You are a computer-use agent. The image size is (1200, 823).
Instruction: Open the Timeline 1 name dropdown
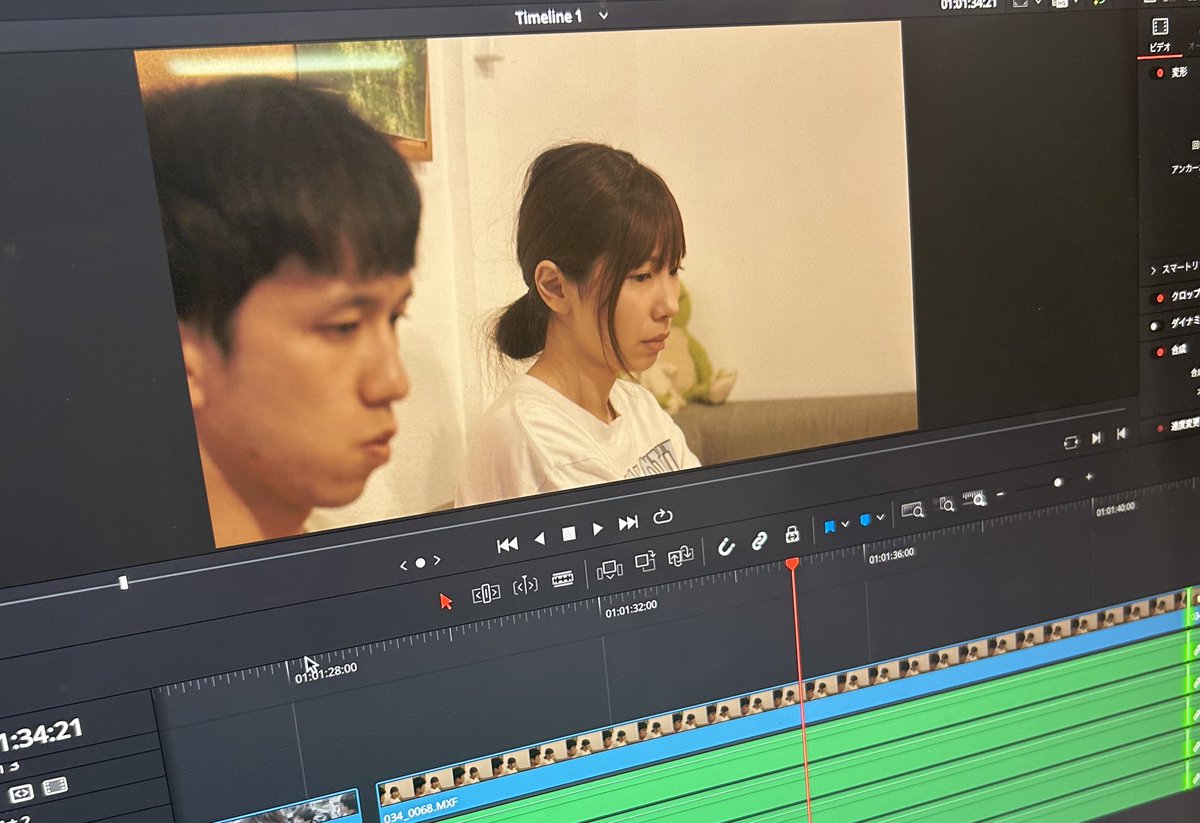pyautogui.click(x=603, y=16)
